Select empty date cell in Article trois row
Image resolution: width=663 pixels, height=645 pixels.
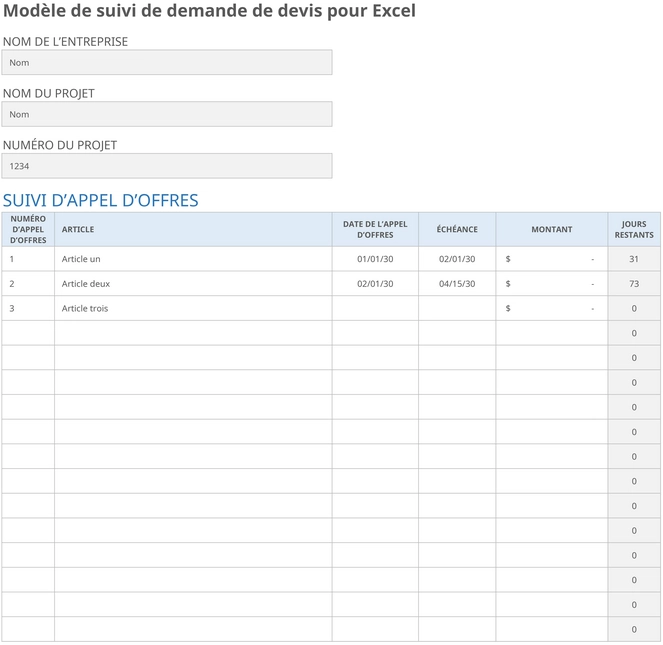coord(375,308)
